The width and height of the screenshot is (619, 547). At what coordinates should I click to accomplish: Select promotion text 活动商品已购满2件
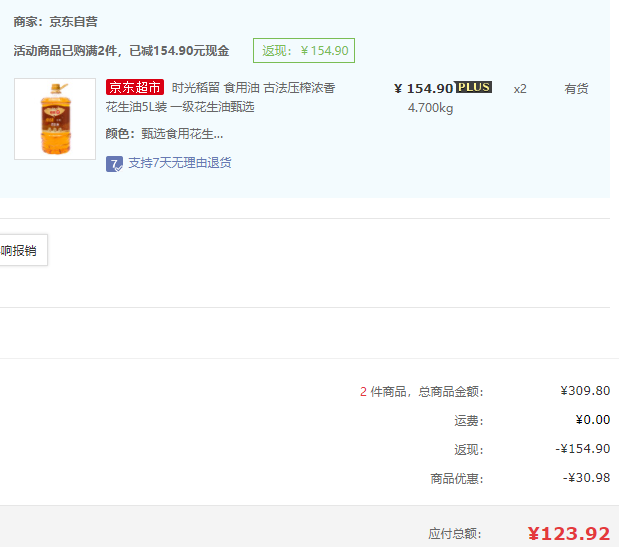[x=65, y=51]
